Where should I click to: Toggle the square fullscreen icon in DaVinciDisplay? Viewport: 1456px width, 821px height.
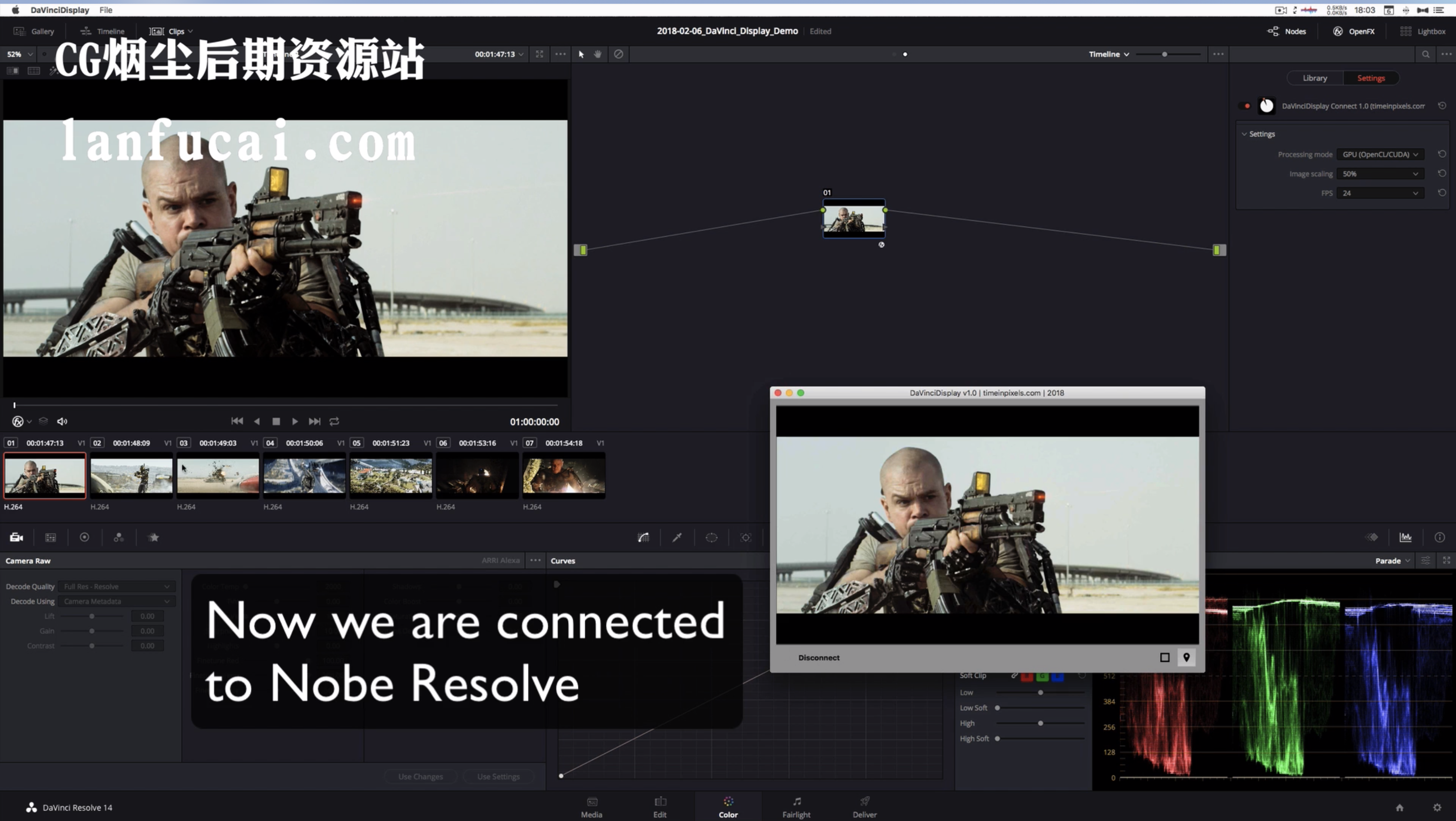pos(1165,658)
